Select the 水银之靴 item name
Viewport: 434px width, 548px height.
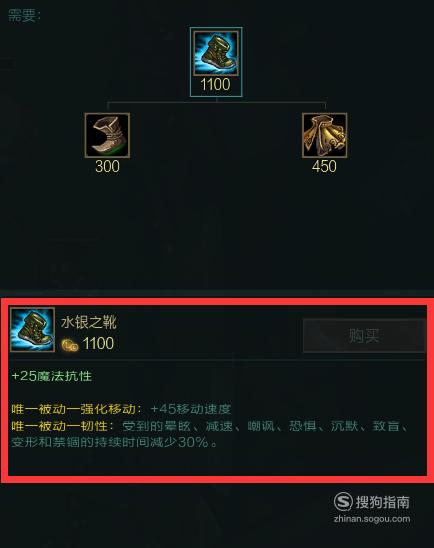pyautogui.click(x=89, y=322)
